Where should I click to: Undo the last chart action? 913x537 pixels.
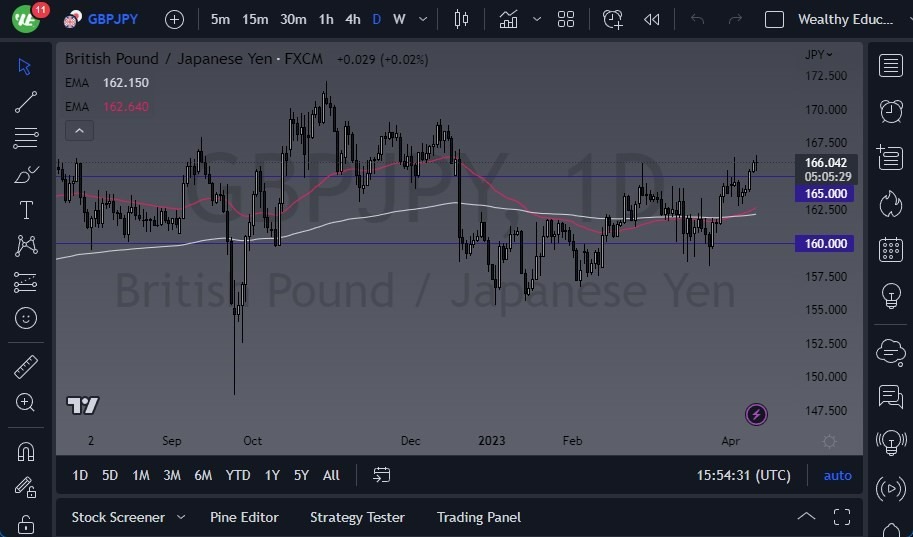pos(698,19)
